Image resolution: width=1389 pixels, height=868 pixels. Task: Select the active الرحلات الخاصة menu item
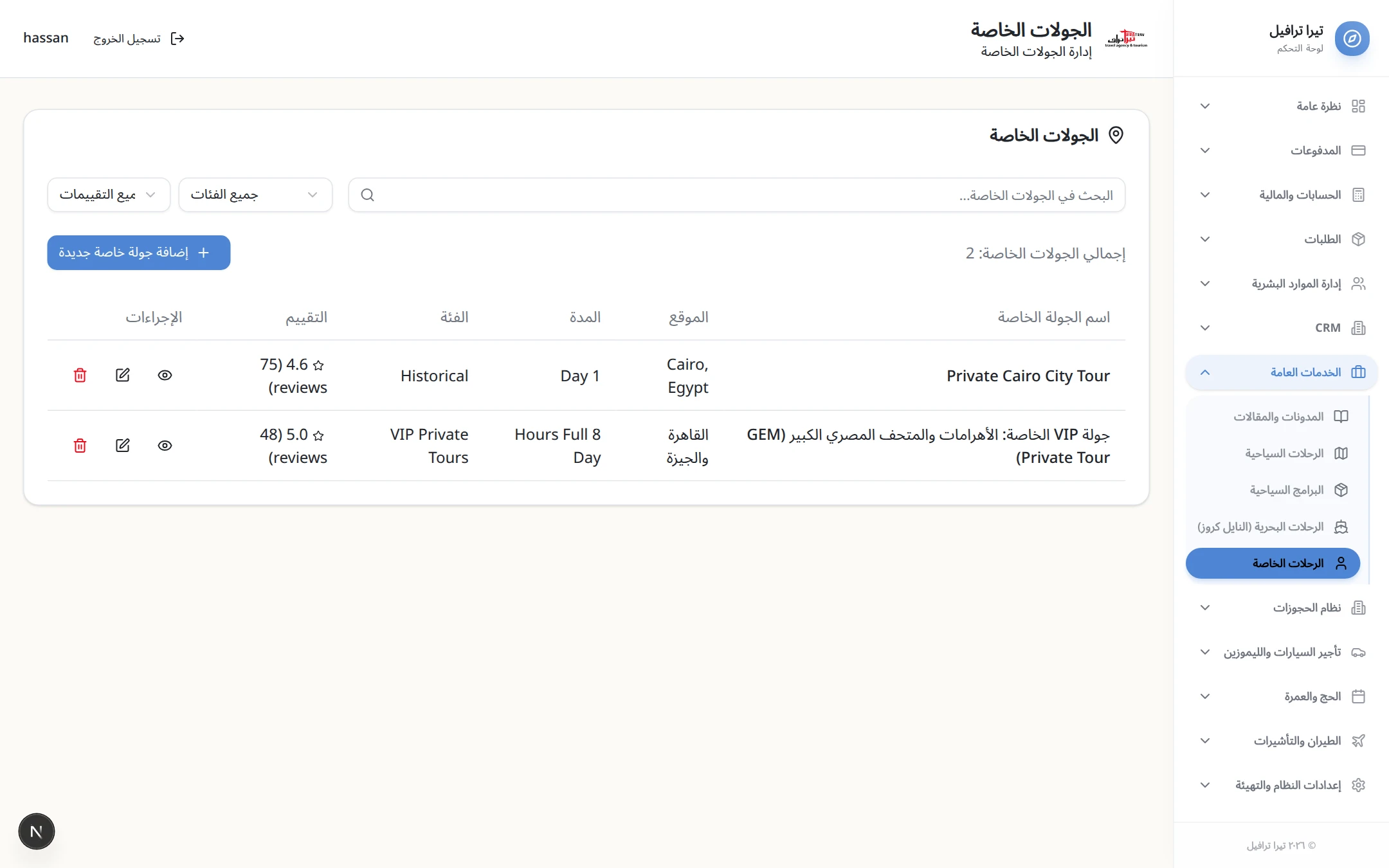(x=1273, y=563)
